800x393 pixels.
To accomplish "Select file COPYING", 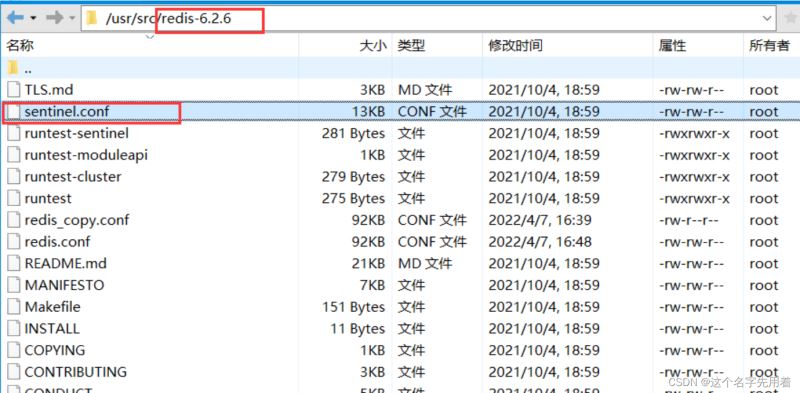I will [55, 350].
